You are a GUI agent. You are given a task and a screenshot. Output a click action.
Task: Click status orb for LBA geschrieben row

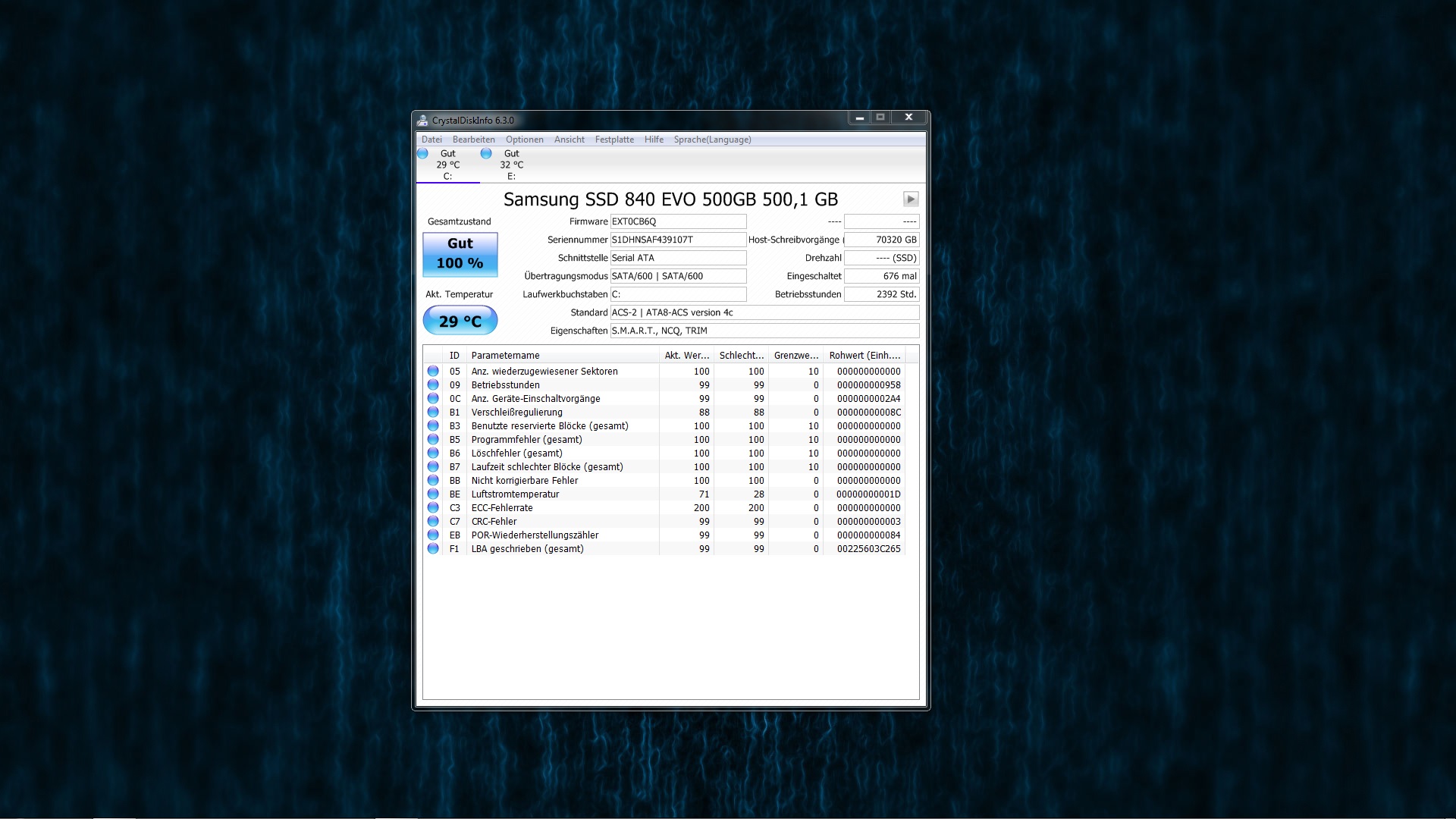(x=433, y=548)
